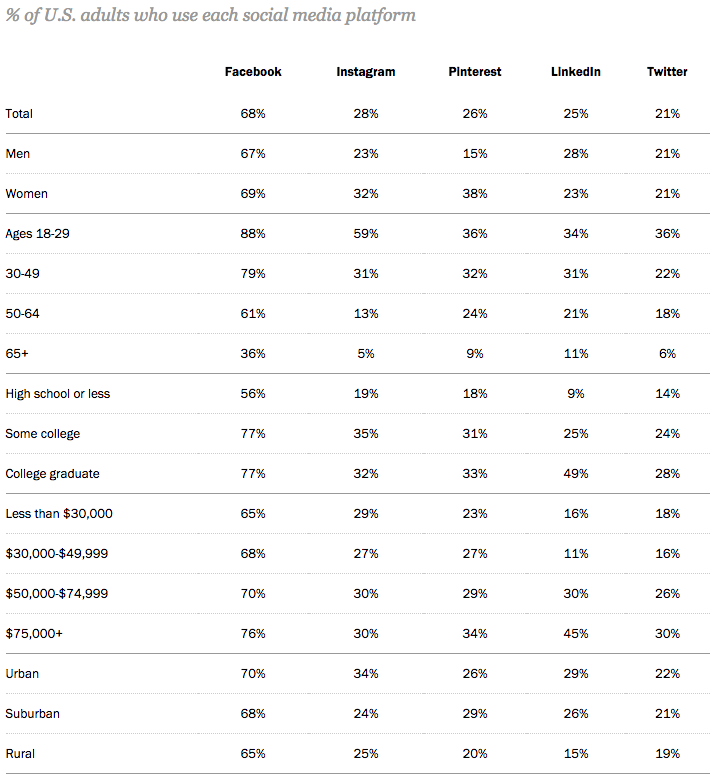This screenshot has width=718, height=782.
Task: Click the 38% Pinterest value for Women
Action: coord(475,194)
